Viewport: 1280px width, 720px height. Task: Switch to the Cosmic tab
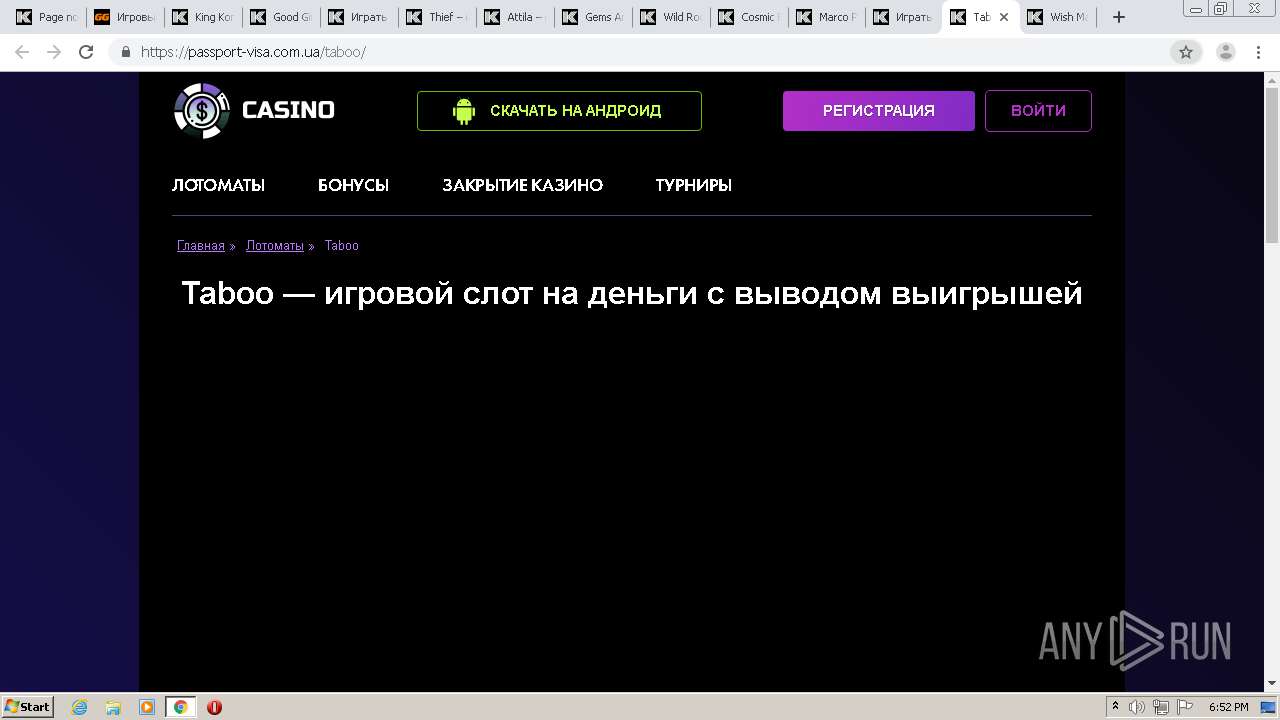(x=749, y=17)
